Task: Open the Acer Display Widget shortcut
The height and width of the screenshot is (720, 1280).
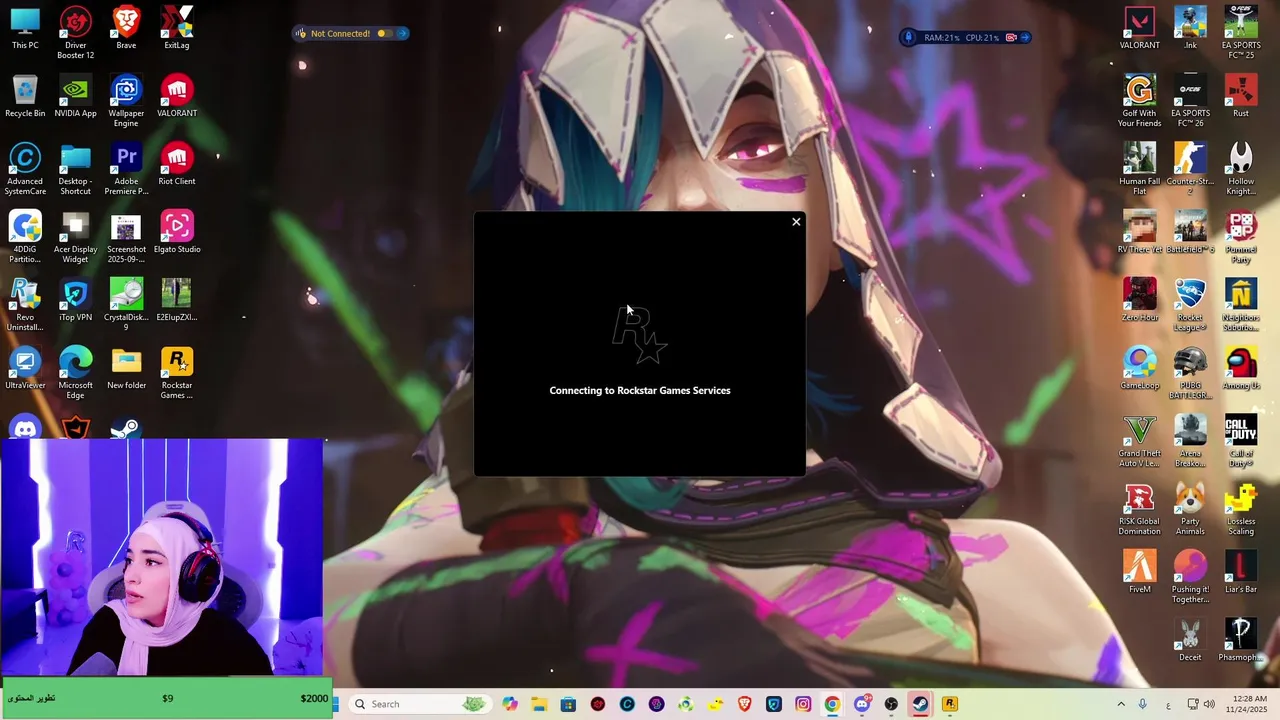Action: coord(76,237)
